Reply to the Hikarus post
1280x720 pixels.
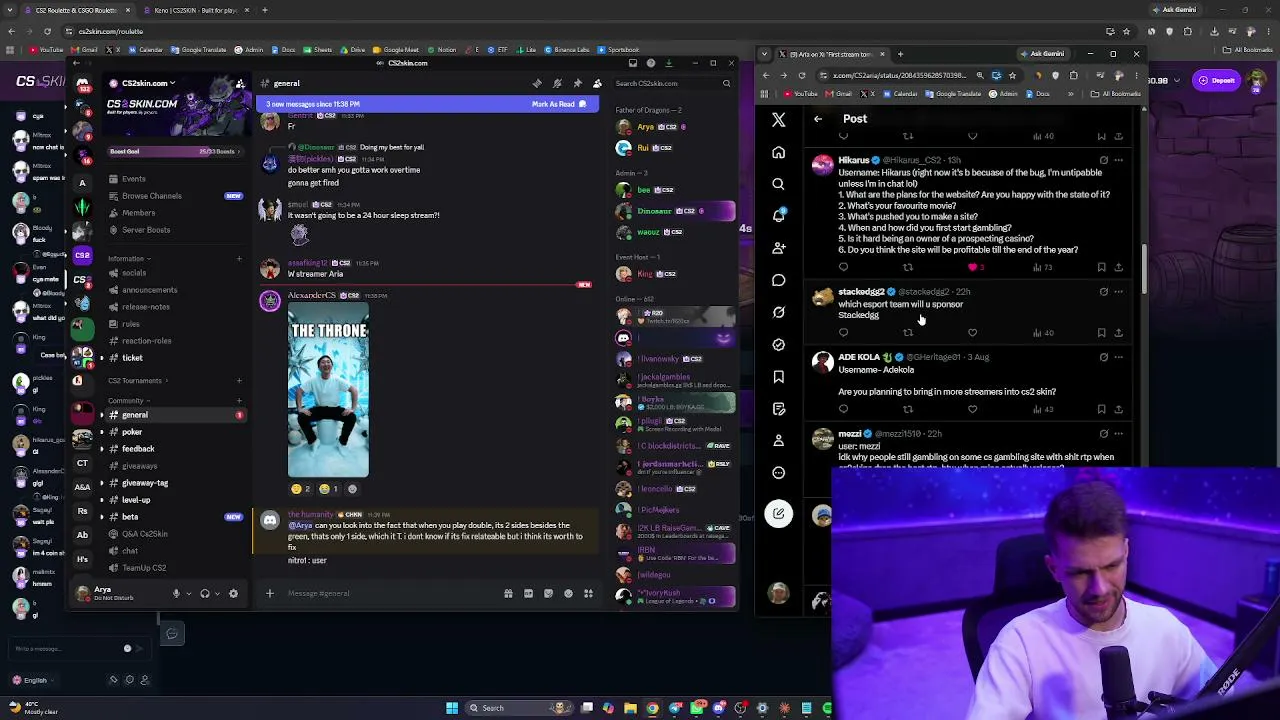(843, 267)
